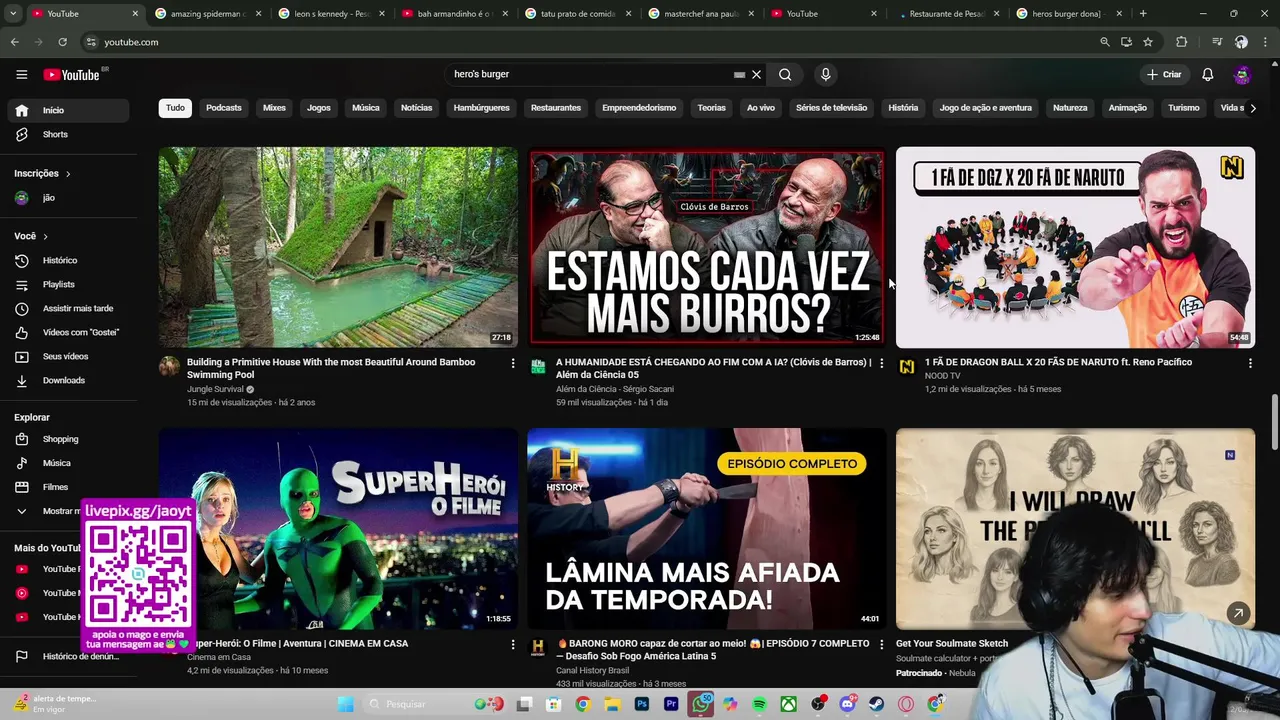Open the browser extensions puzzle icon

coord(1181,42)
